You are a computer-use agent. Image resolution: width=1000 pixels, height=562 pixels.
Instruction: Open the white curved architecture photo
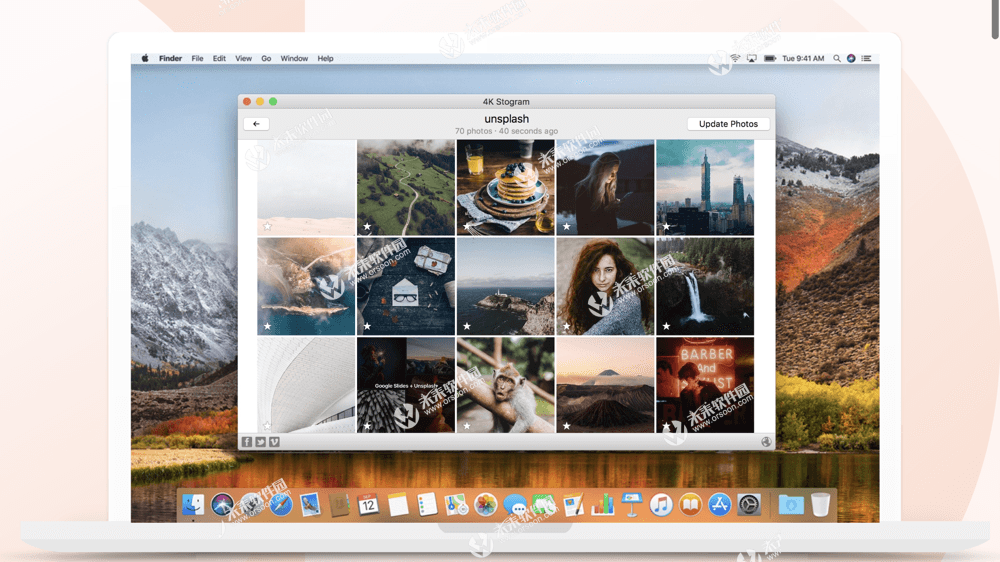306,385
